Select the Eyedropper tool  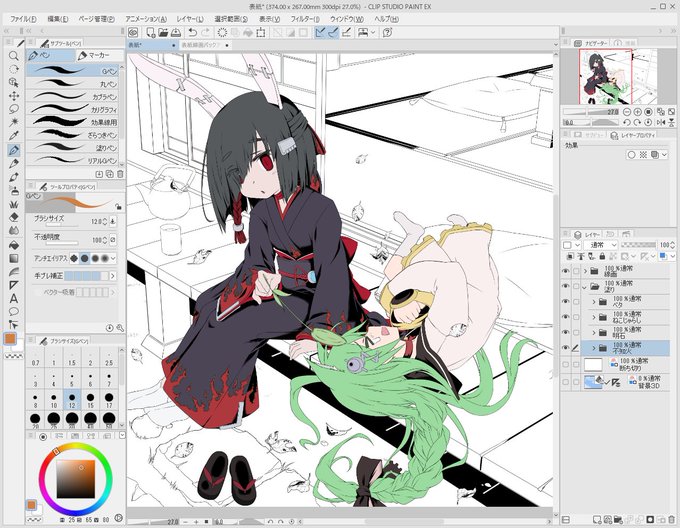(13, 136)
